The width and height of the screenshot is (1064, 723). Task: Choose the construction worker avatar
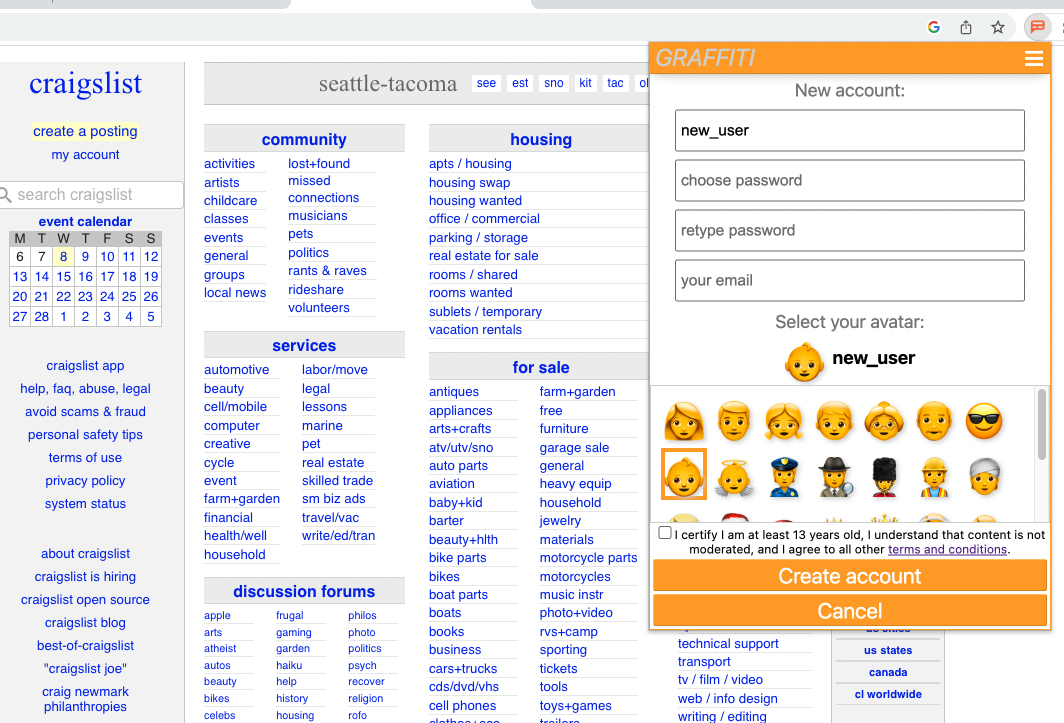coord(934,476)
